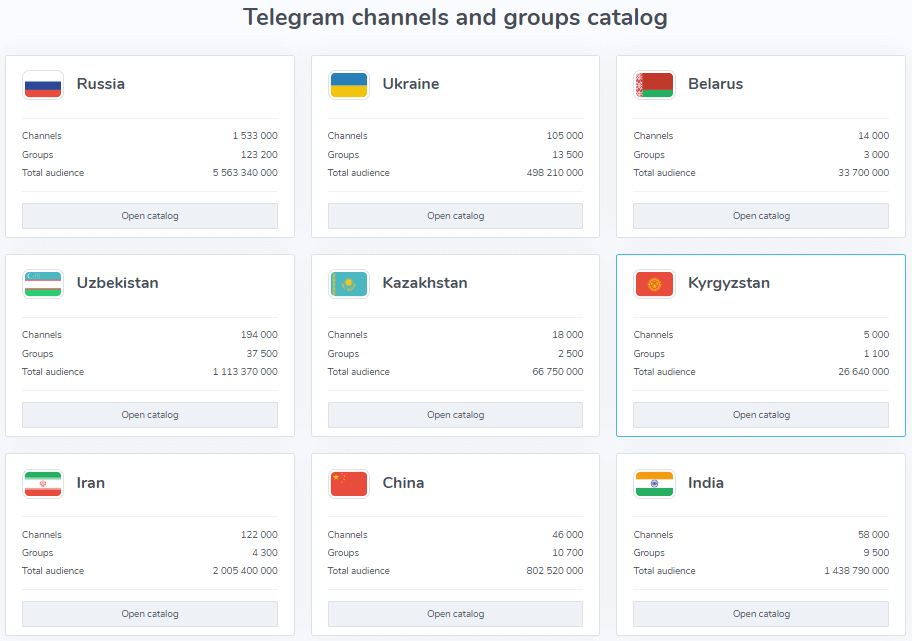Open catalog for Kazakhstan
The image size is (912, 641).
click(455, 414)
